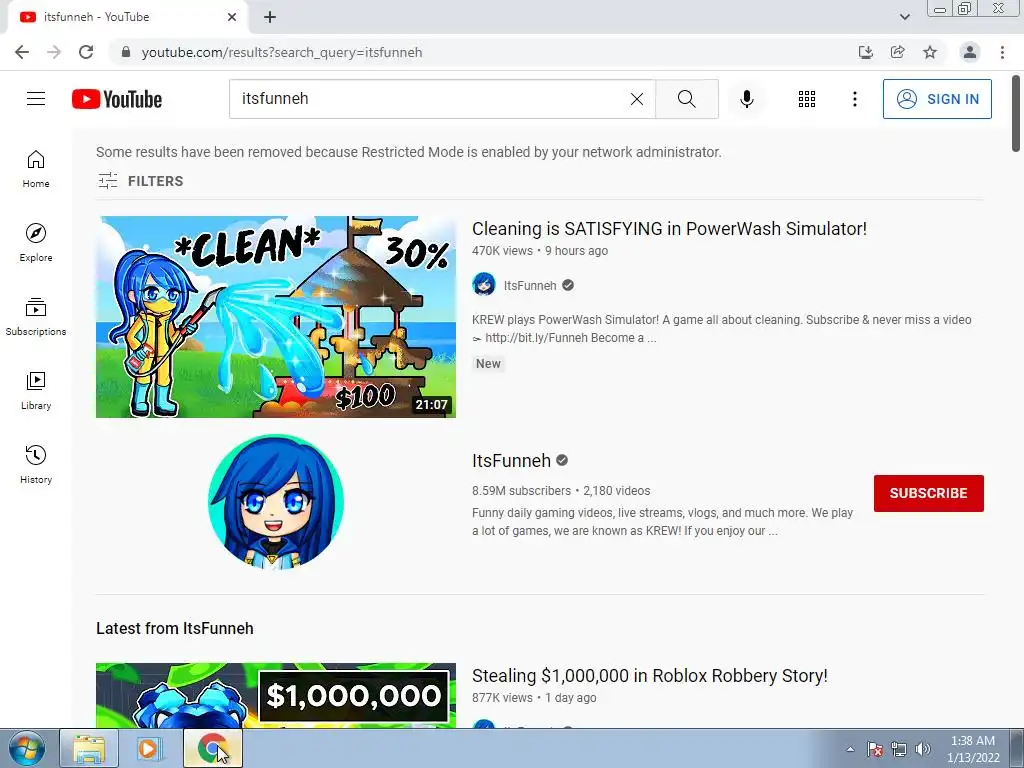This screenshot has width=1024, height=768.
Task: Open the Chrome three-dot menu
Action: [x=1002, y=52]
